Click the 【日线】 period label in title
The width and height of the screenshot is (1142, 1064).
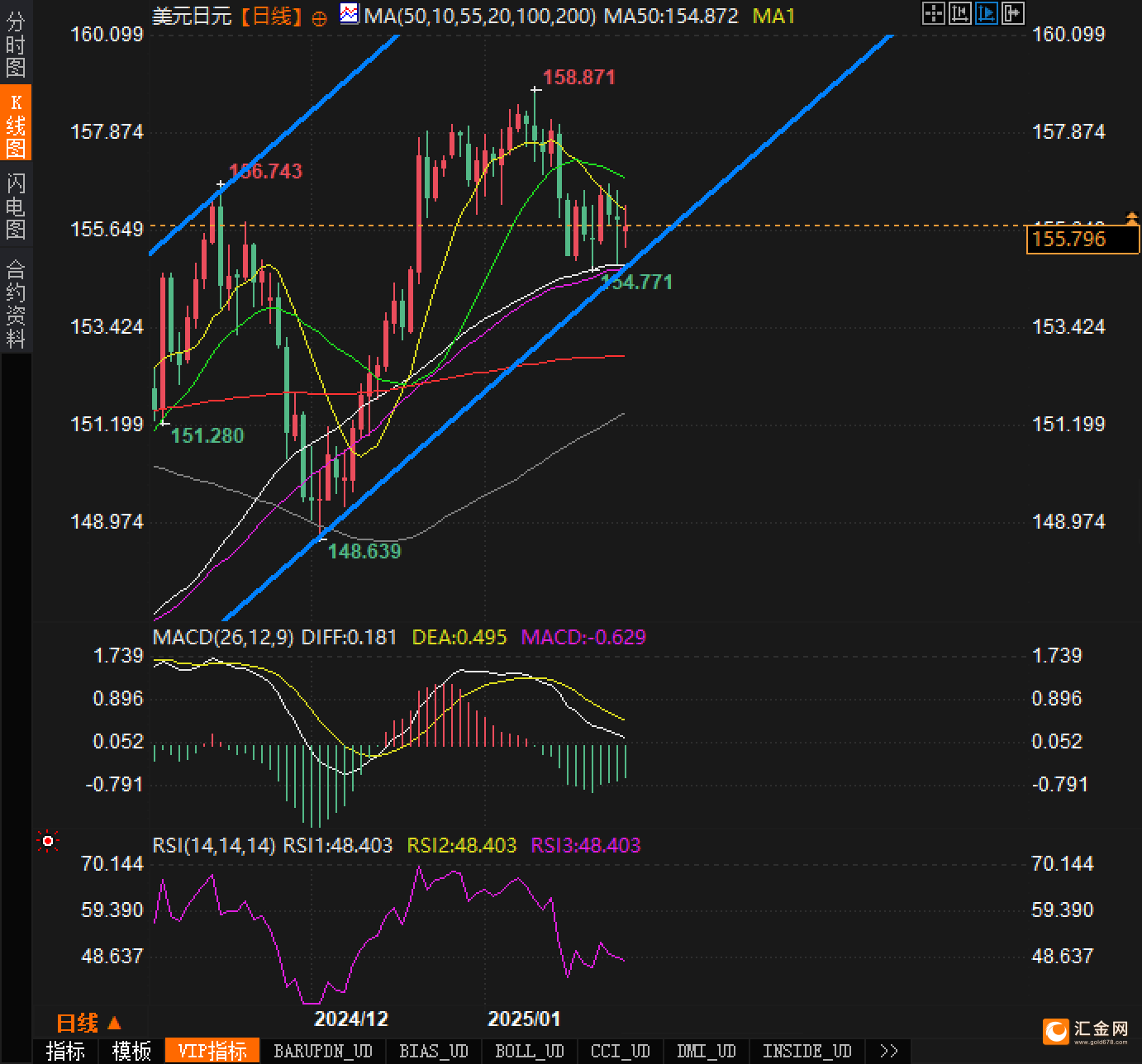[x=271, y=16]
